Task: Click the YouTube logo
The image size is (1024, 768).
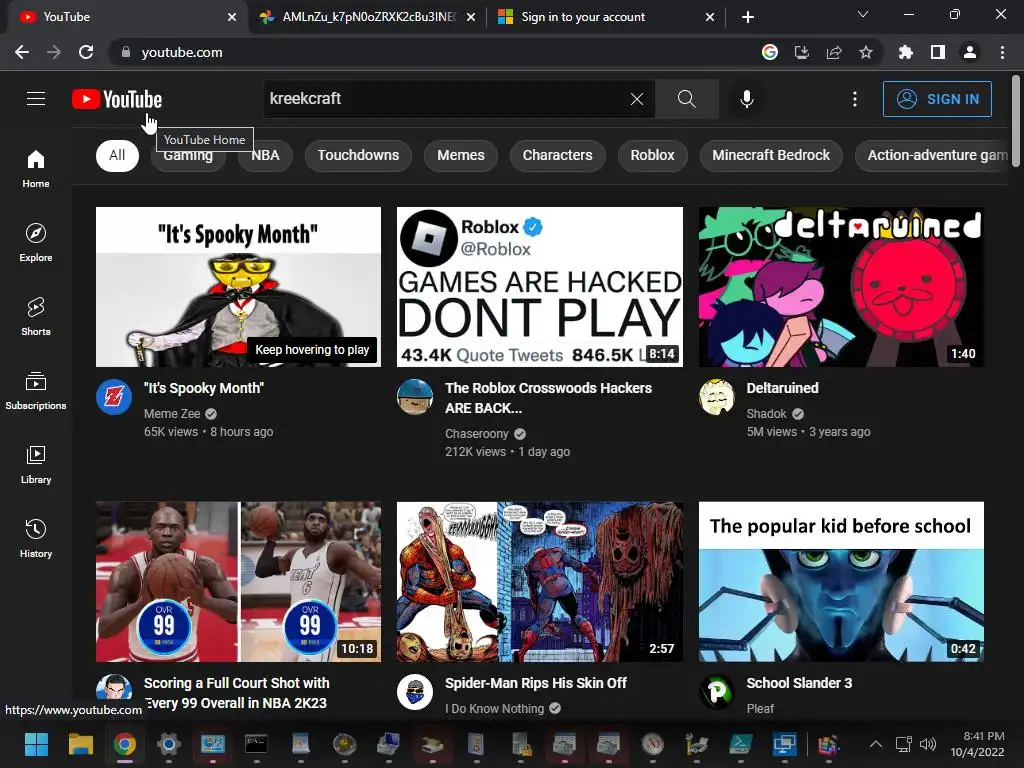Action: coord(117,99)
